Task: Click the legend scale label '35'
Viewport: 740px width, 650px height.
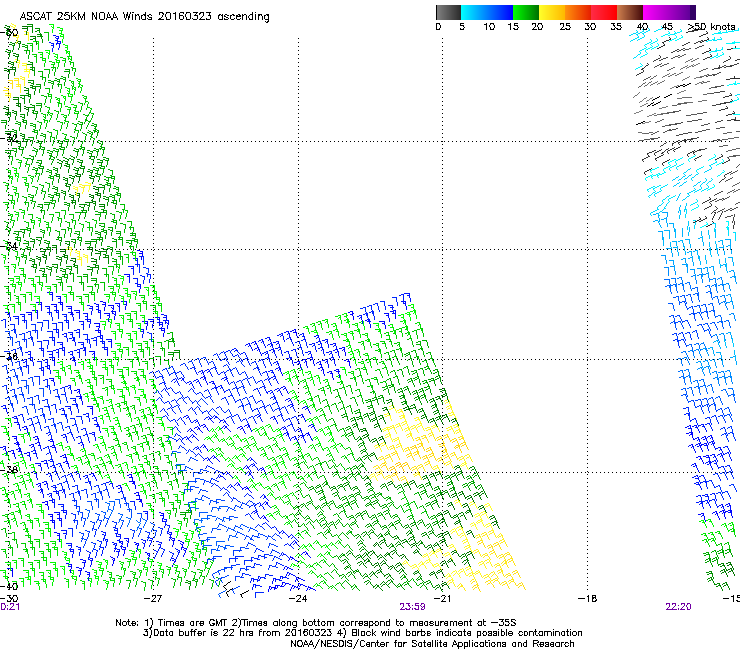Action: point(616,27)
